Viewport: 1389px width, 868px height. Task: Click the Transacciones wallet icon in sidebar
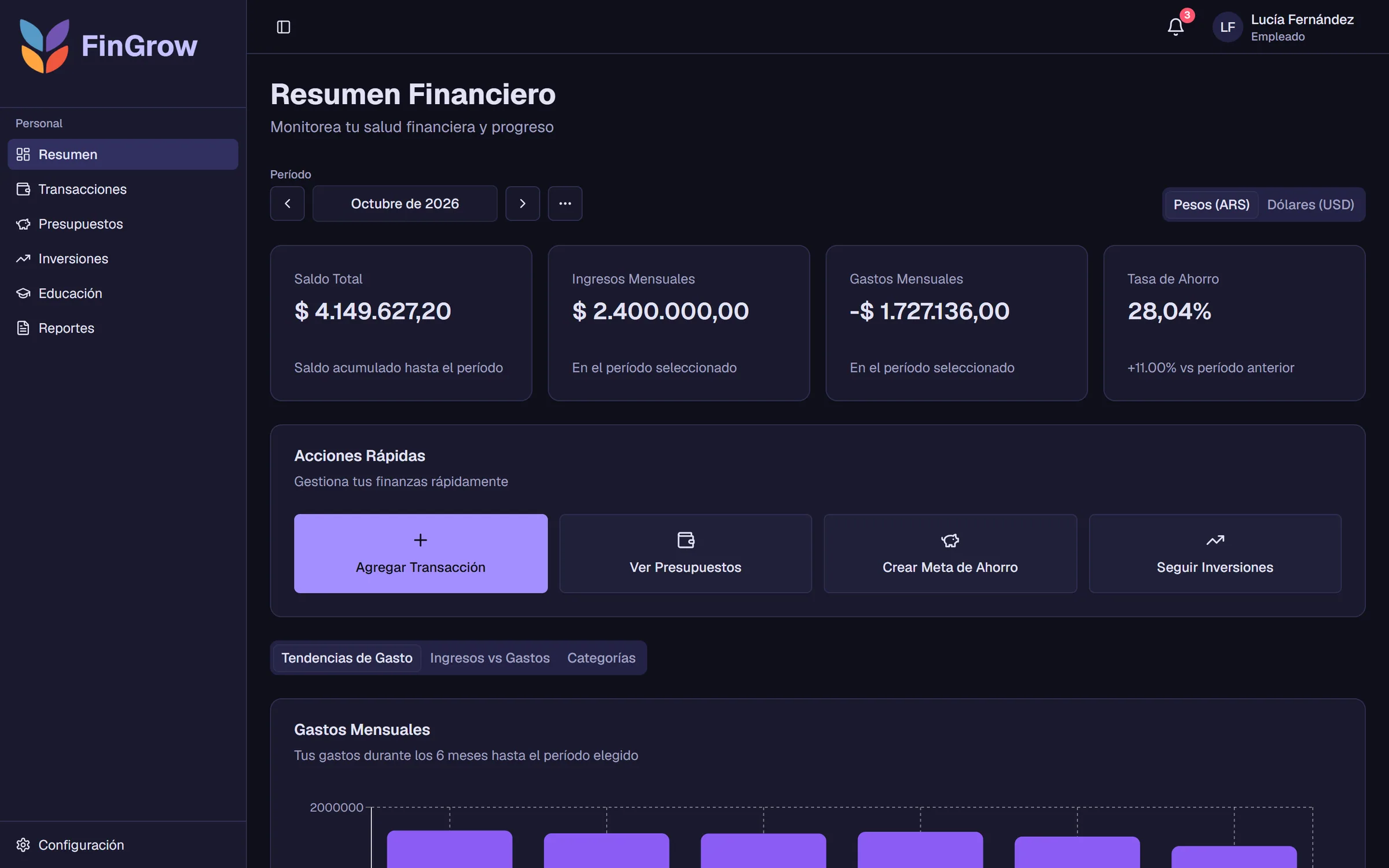click(23, 189)
